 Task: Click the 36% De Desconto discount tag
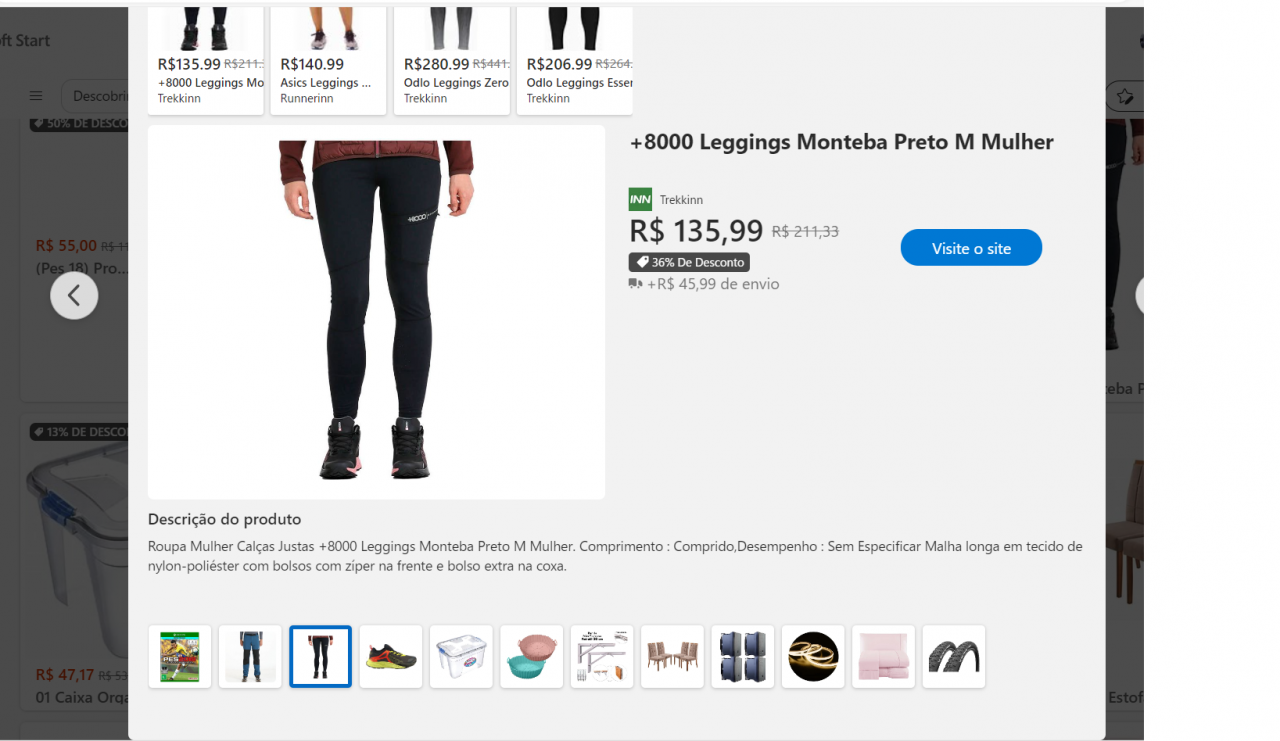point(689,262)
